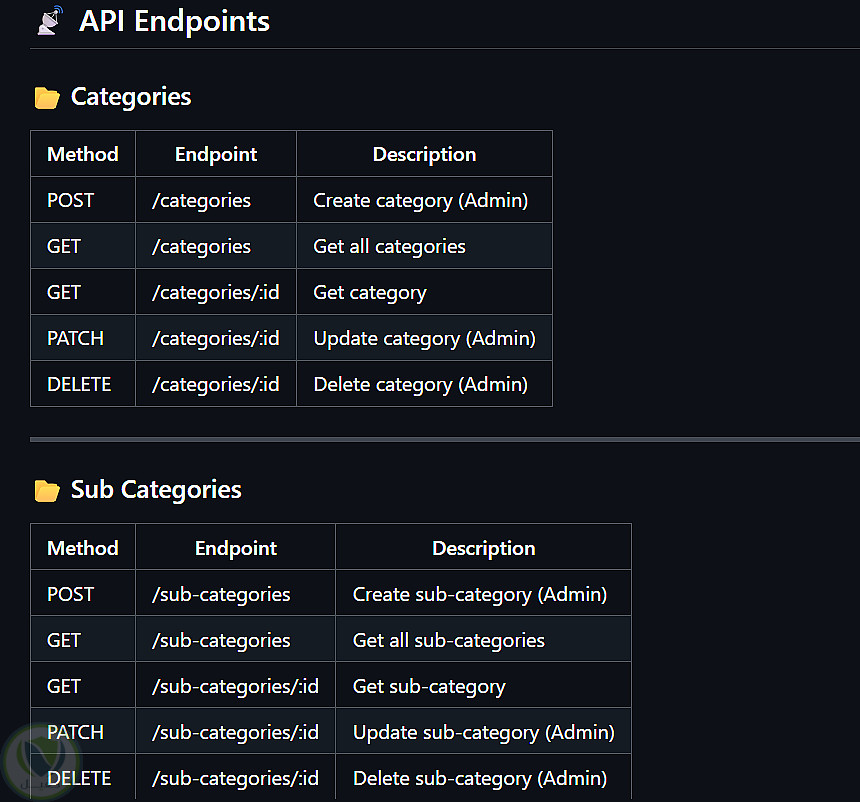This screenshot has height=802, width=860.
Task: Select /sub-categories/:id in DELETE row
Action: 235,778
